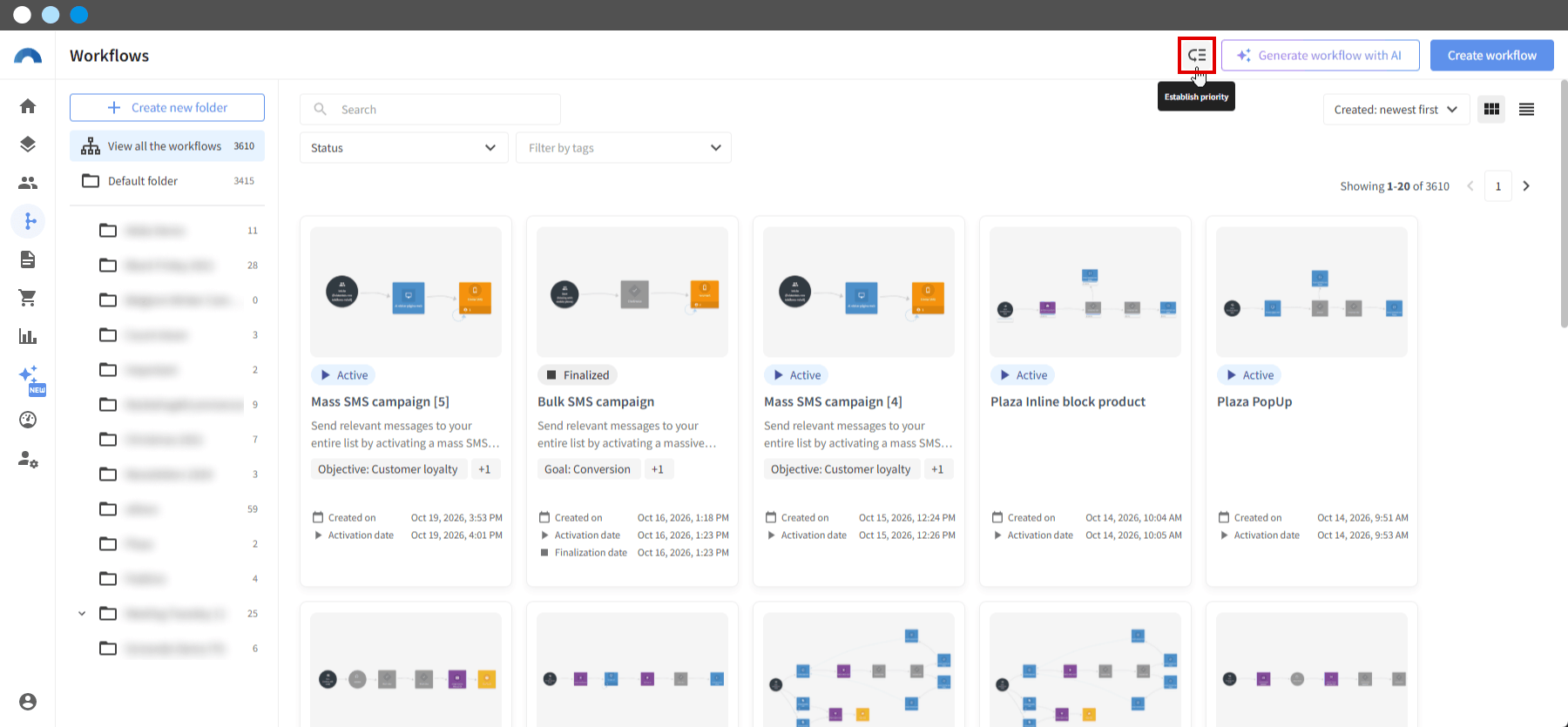Switch to list view
This screenshot has width=1568, height=727.
coord(1526,110)
